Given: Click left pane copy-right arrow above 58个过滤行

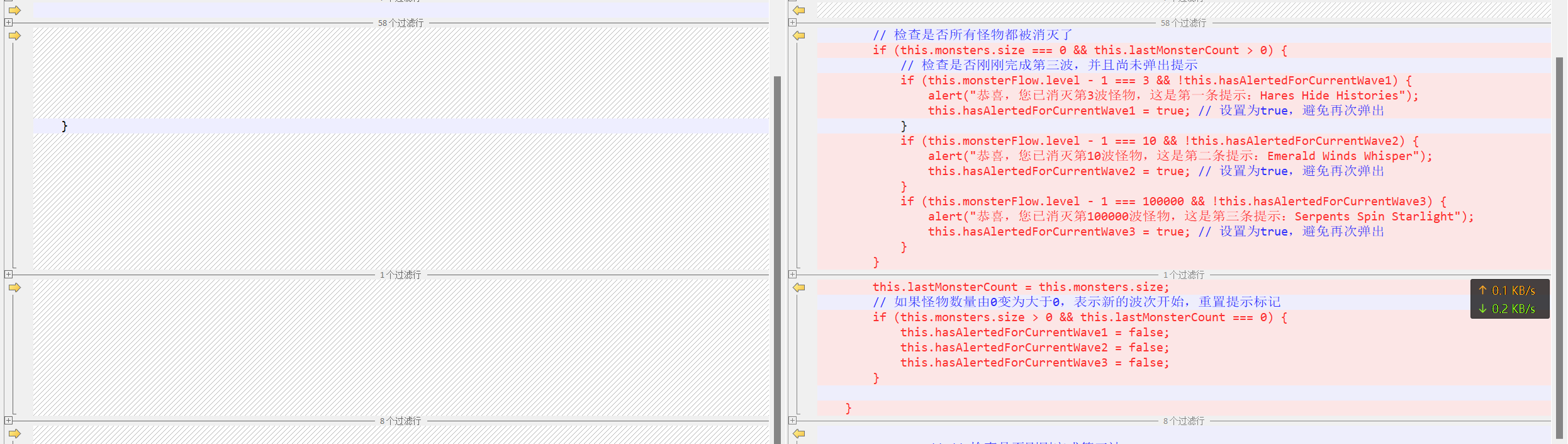Looking at the screenshot, I should coord(14,10).
